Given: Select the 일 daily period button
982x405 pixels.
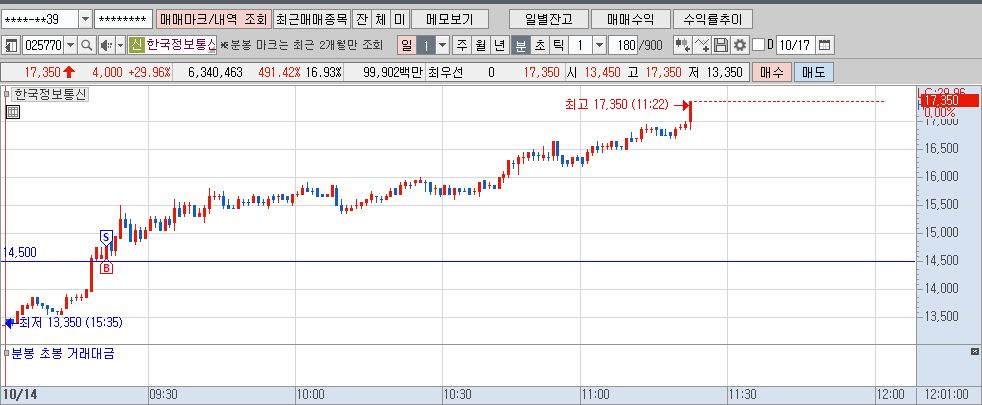Looking at the screenshot, I should pyautogui.click(x=406, y=45).
